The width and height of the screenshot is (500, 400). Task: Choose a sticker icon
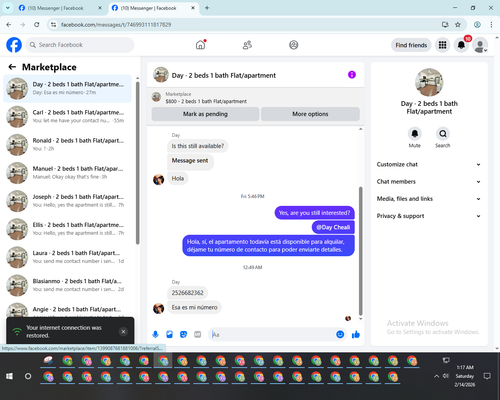tap(183, 334)
